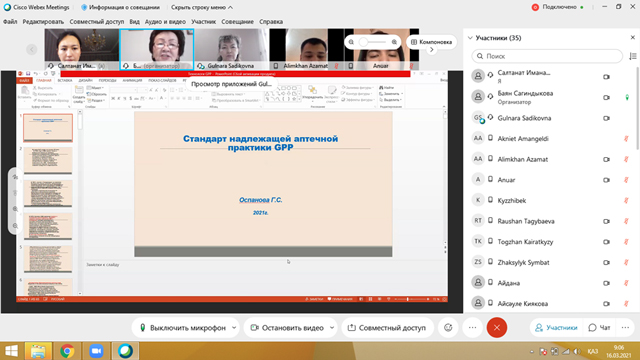Click the КАЗ language indicator
The width and height of the screenshot is (640, 360).
(593, 351)
